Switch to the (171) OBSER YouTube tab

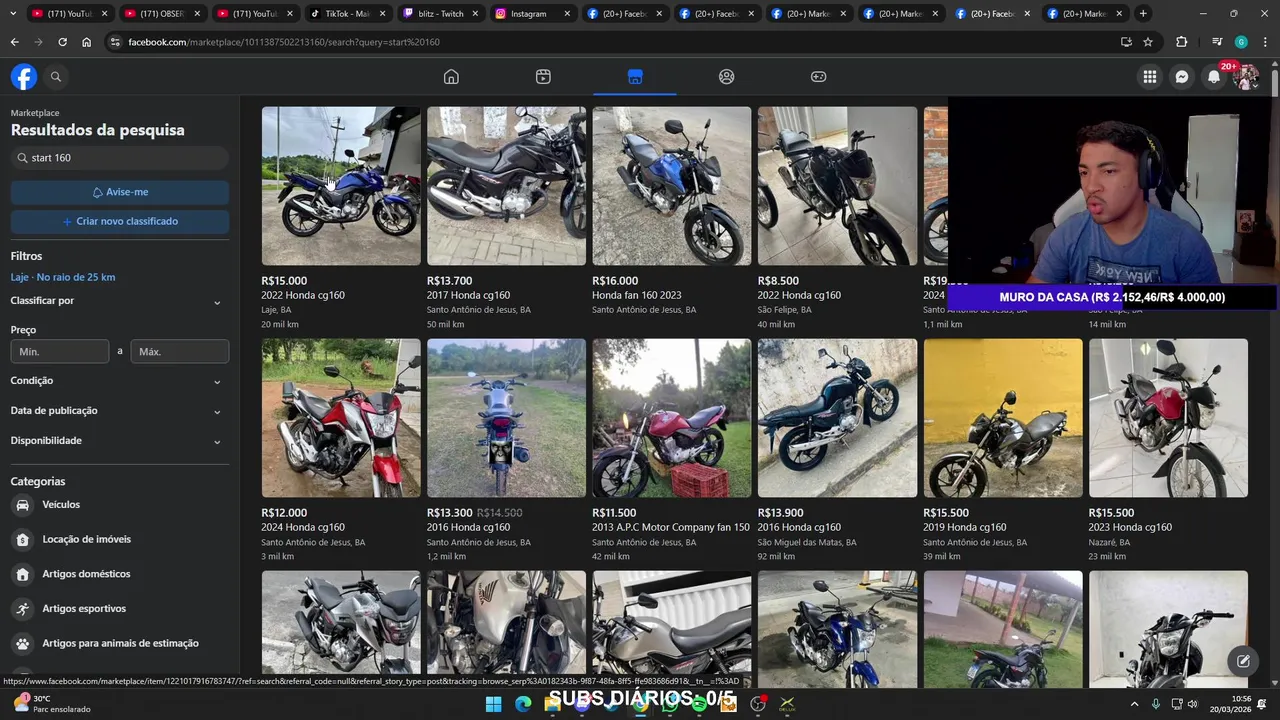tap(161, 14)
